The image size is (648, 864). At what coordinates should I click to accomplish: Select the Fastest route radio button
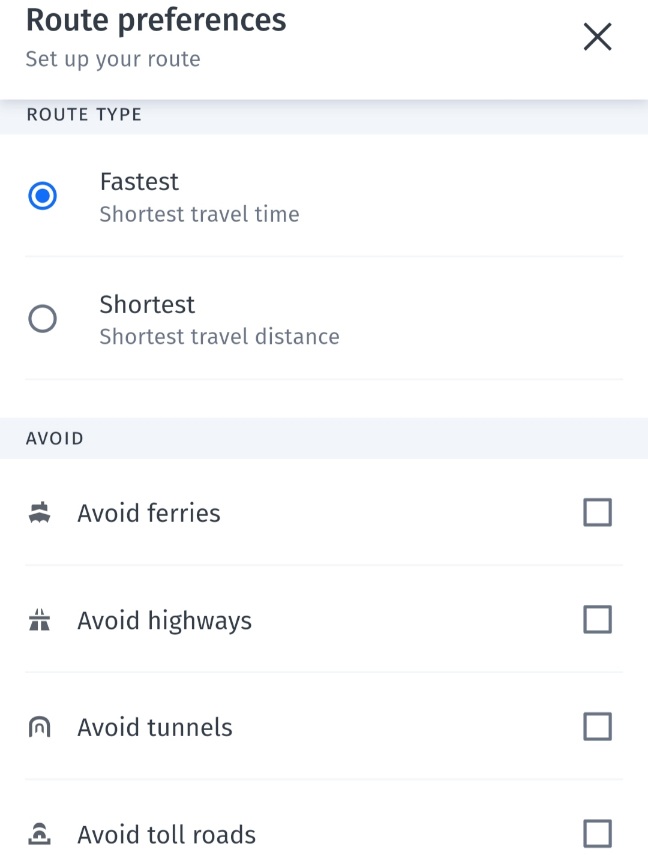click(x=42, y=196)
